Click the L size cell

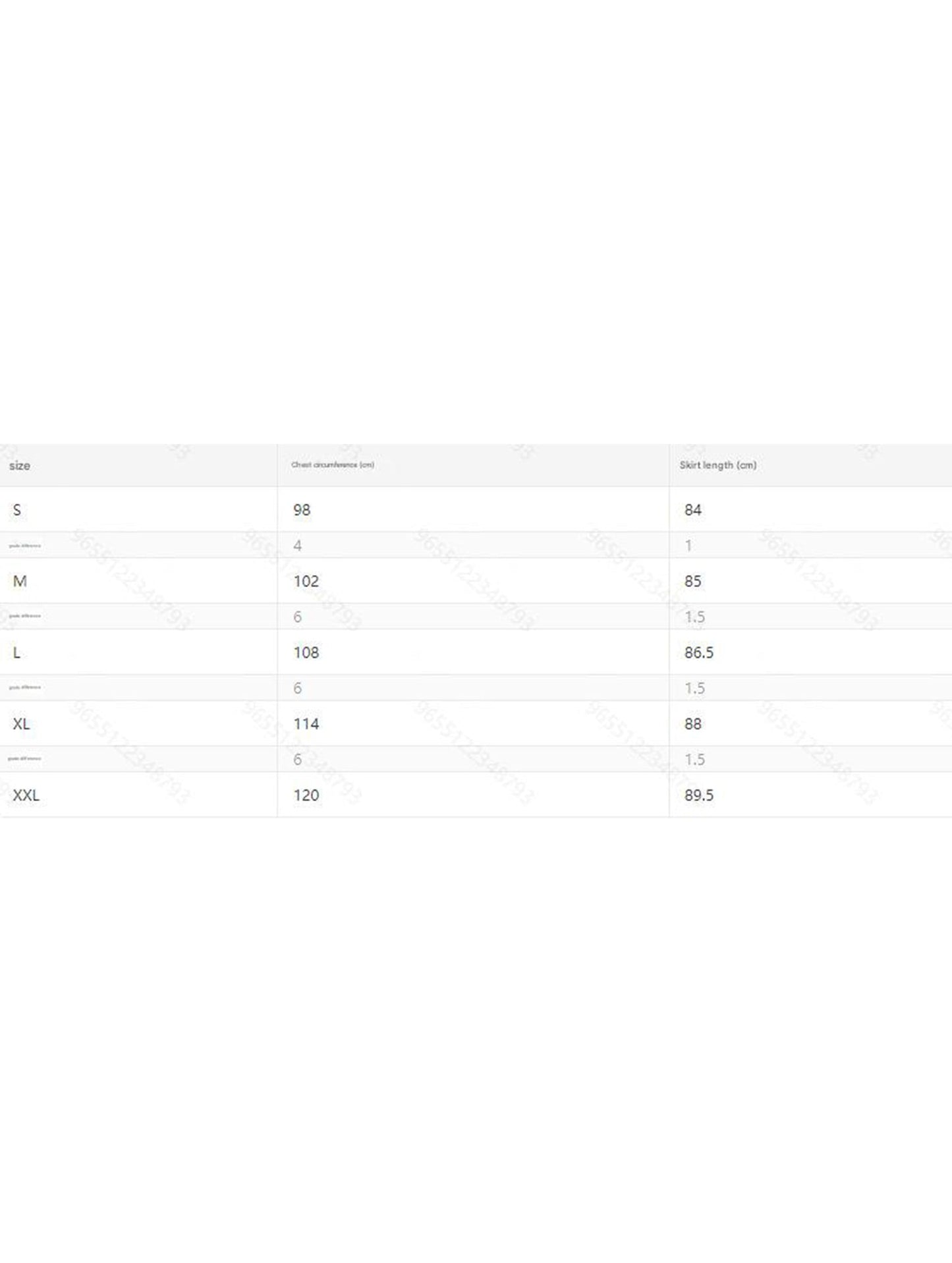(16, 652)
